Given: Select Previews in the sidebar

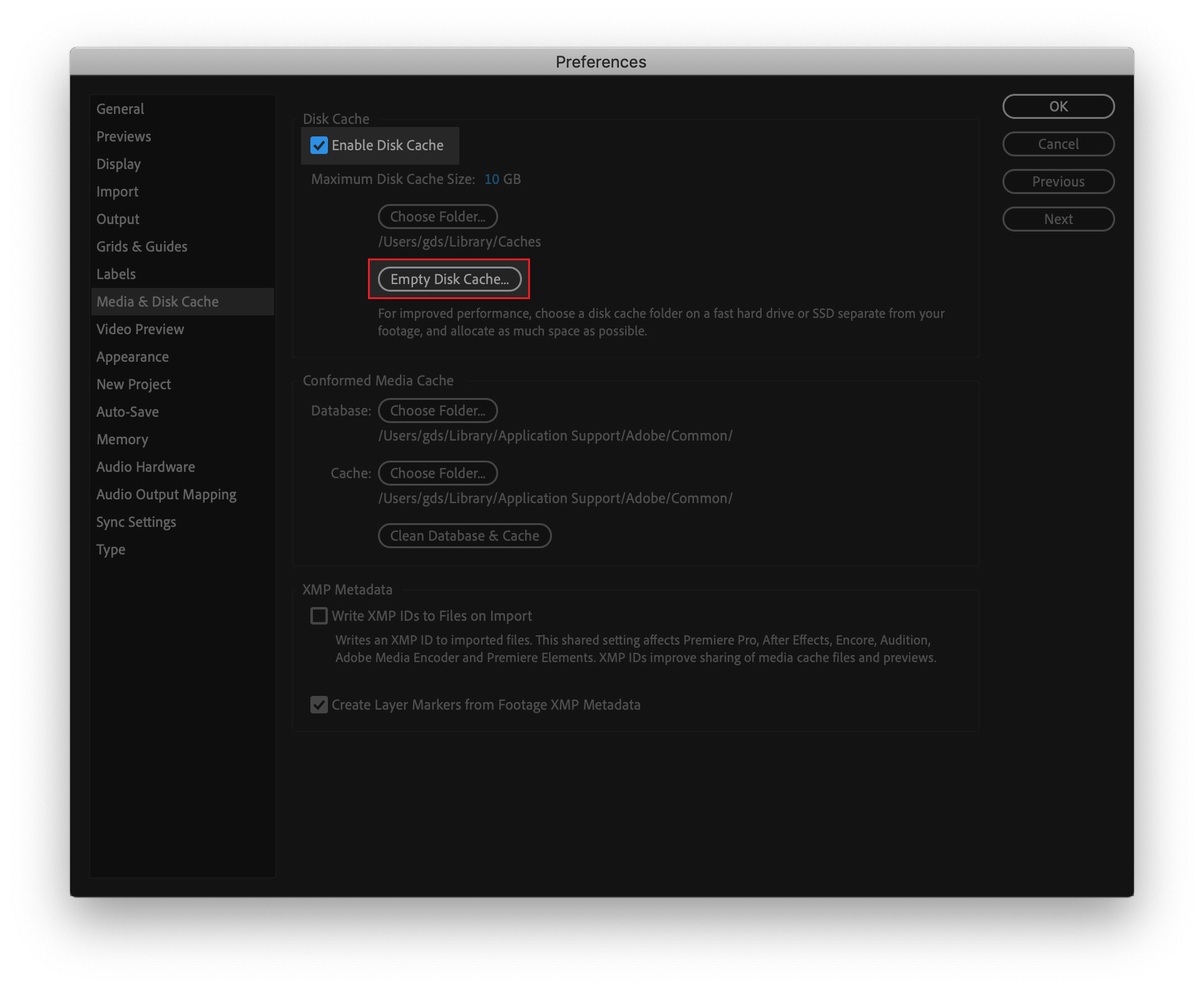Looking at the screenshot, I should pyautogui.click(x=182, y=136).
